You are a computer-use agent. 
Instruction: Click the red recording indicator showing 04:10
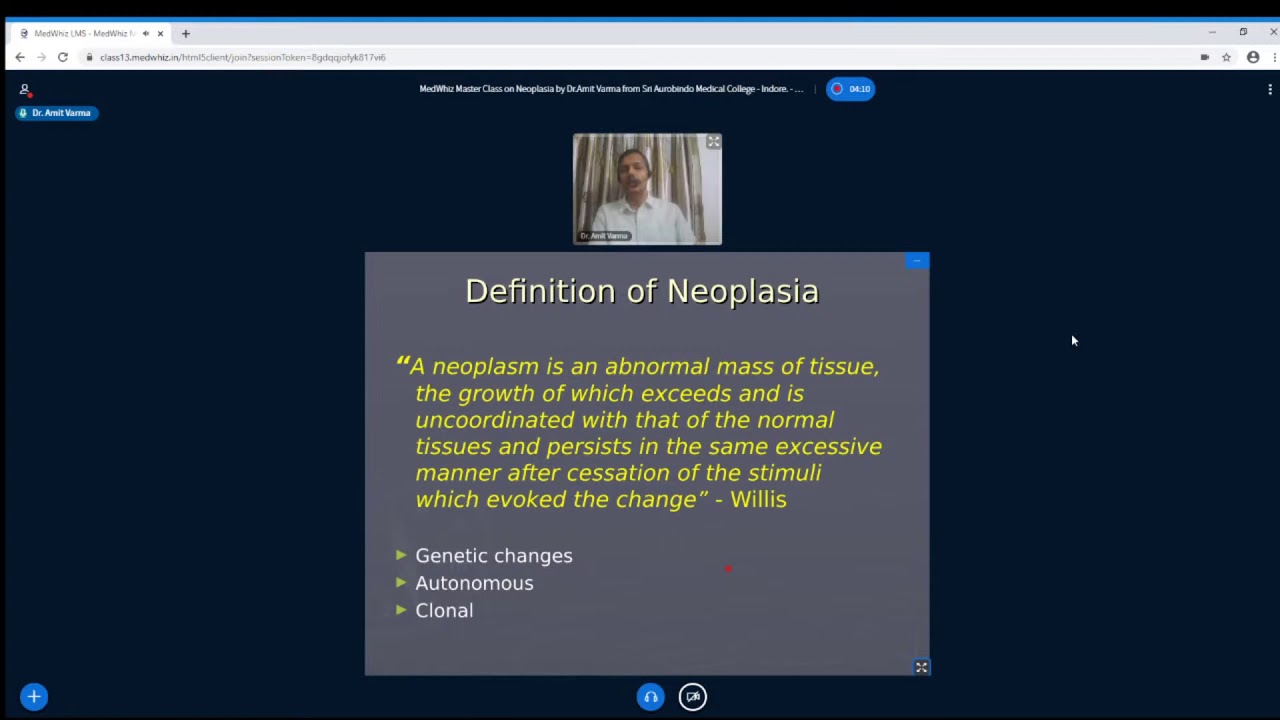pos(850,89)
